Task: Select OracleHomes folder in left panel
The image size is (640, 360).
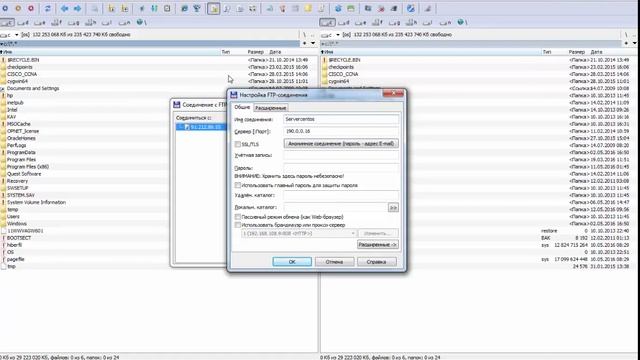Action: 21,138
